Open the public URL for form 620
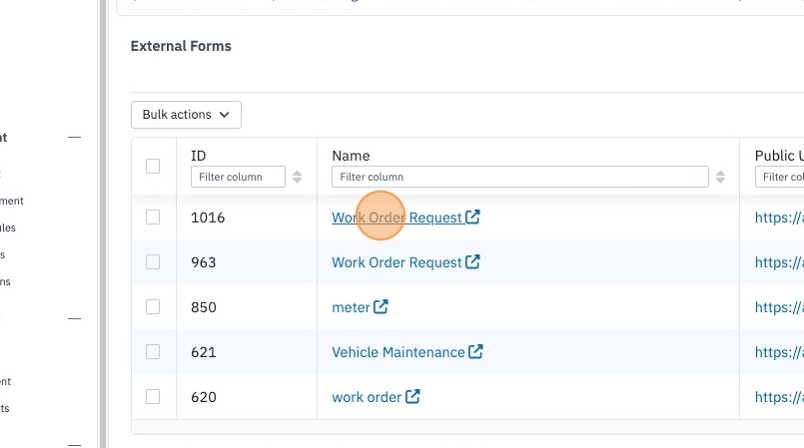This screenshot has width=804, height=448. pos(779,397)
